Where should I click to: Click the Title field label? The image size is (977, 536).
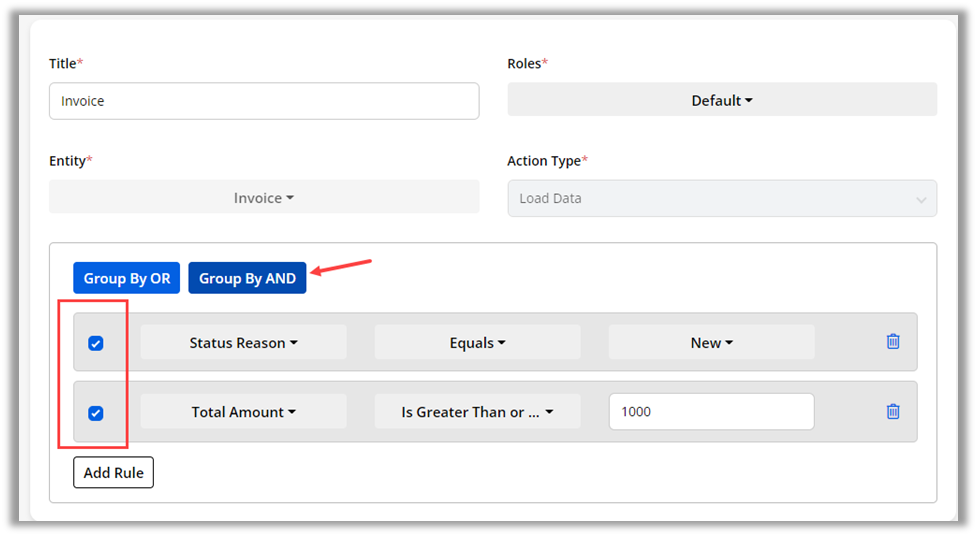63,63
